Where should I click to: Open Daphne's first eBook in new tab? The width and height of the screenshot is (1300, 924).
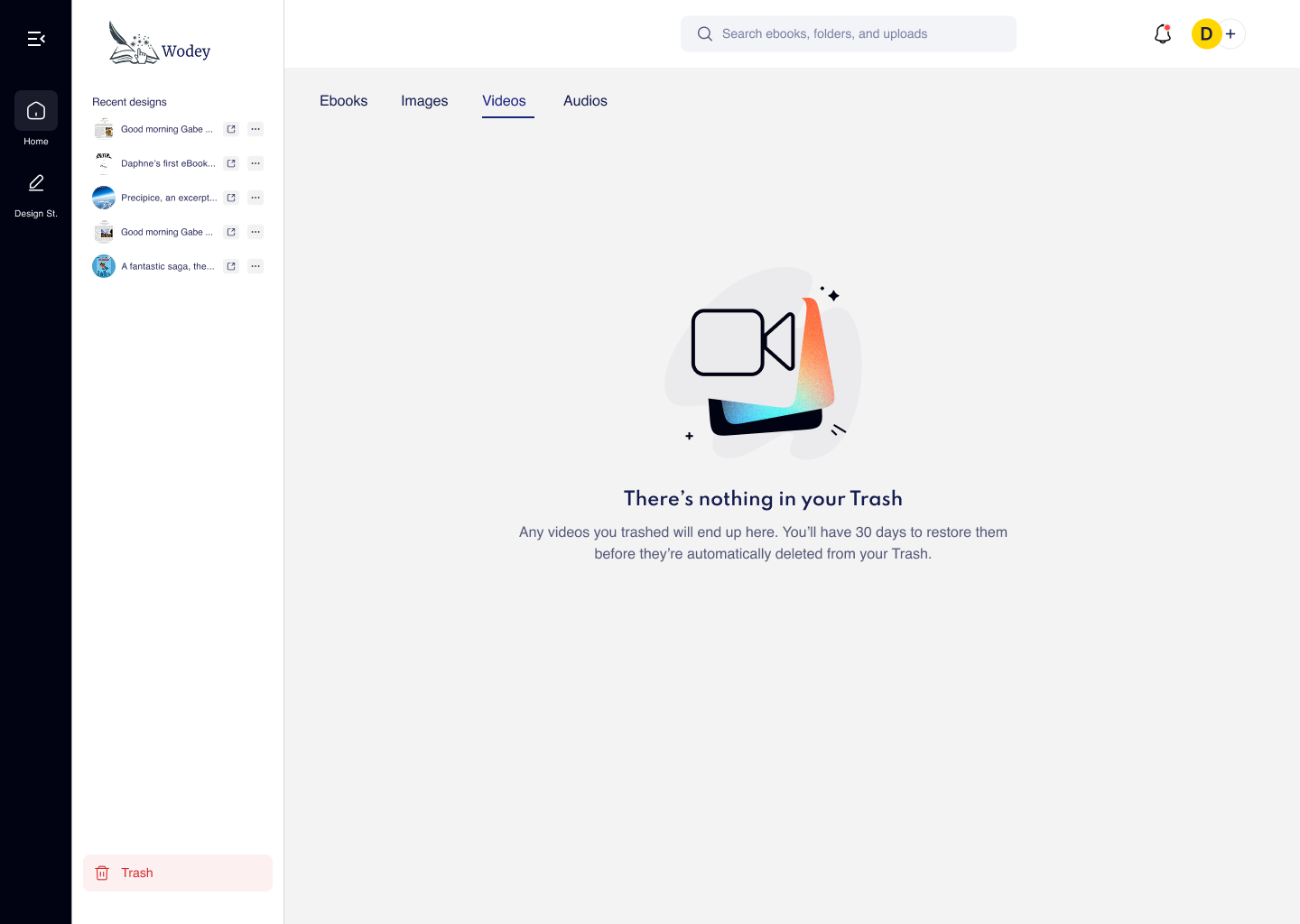(231, 163)
